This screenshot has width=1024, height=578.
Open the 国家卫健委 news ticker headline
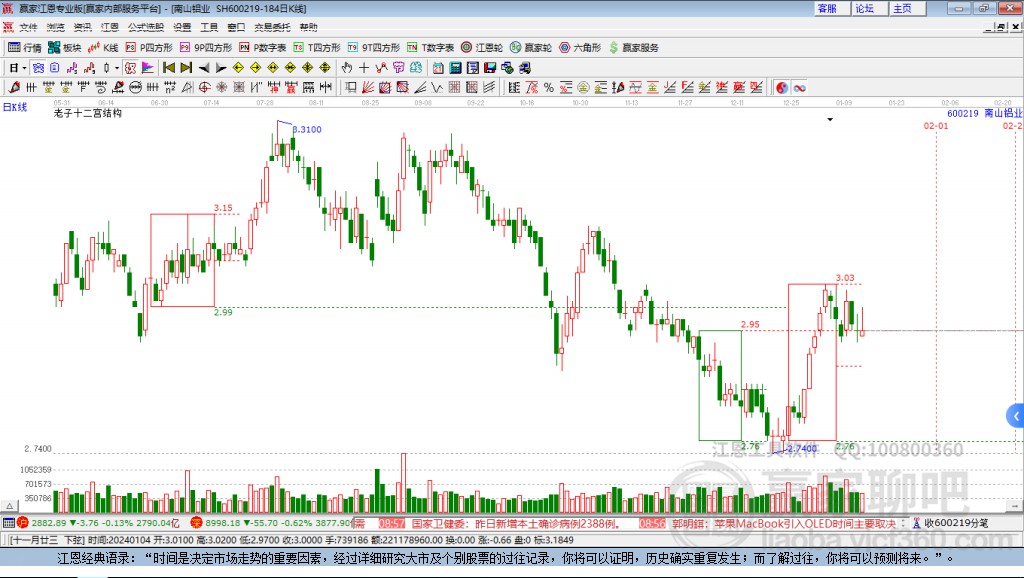click(516, 523)
